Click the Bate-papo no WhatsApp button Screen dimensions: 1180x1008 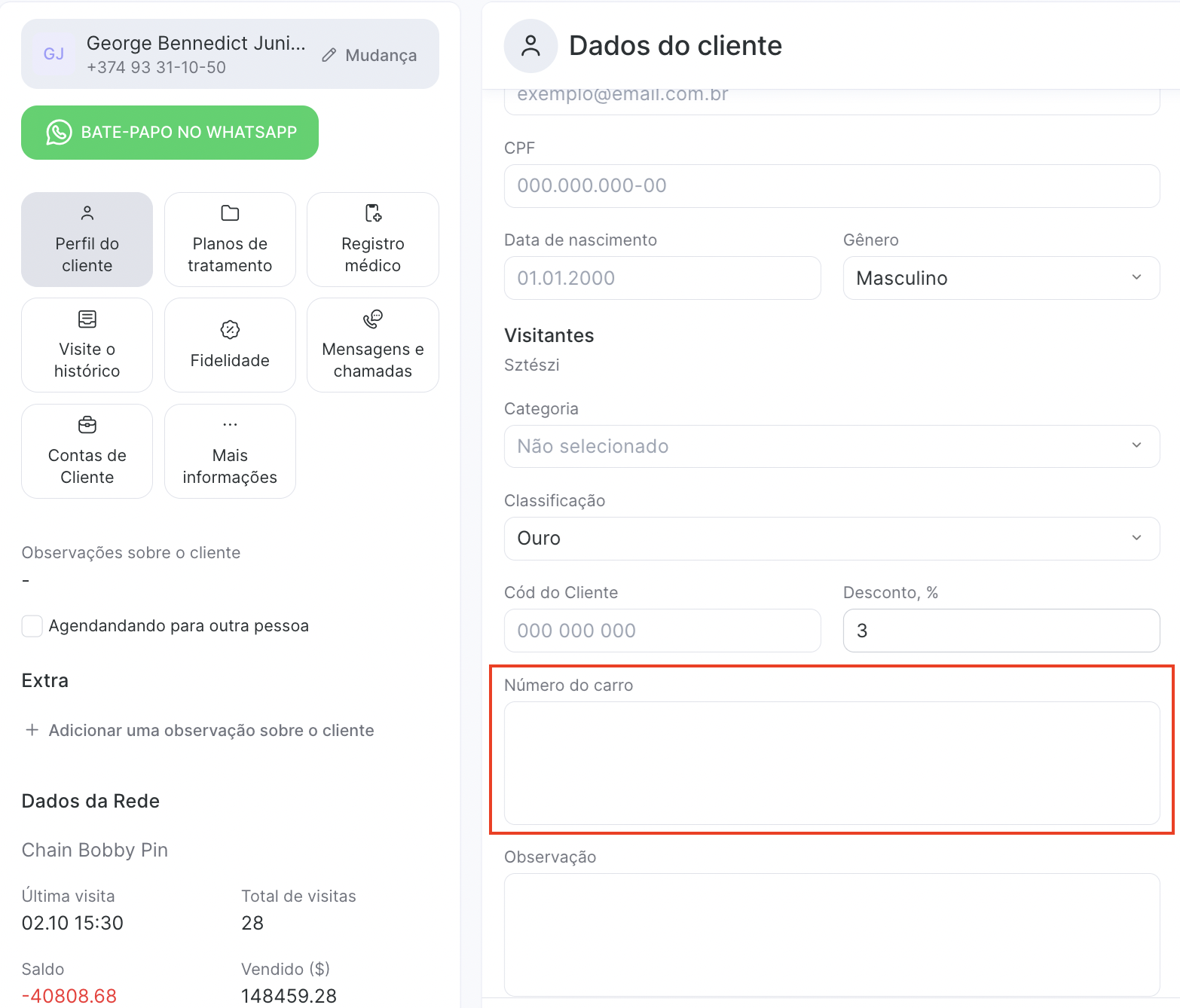click(170, 133)
